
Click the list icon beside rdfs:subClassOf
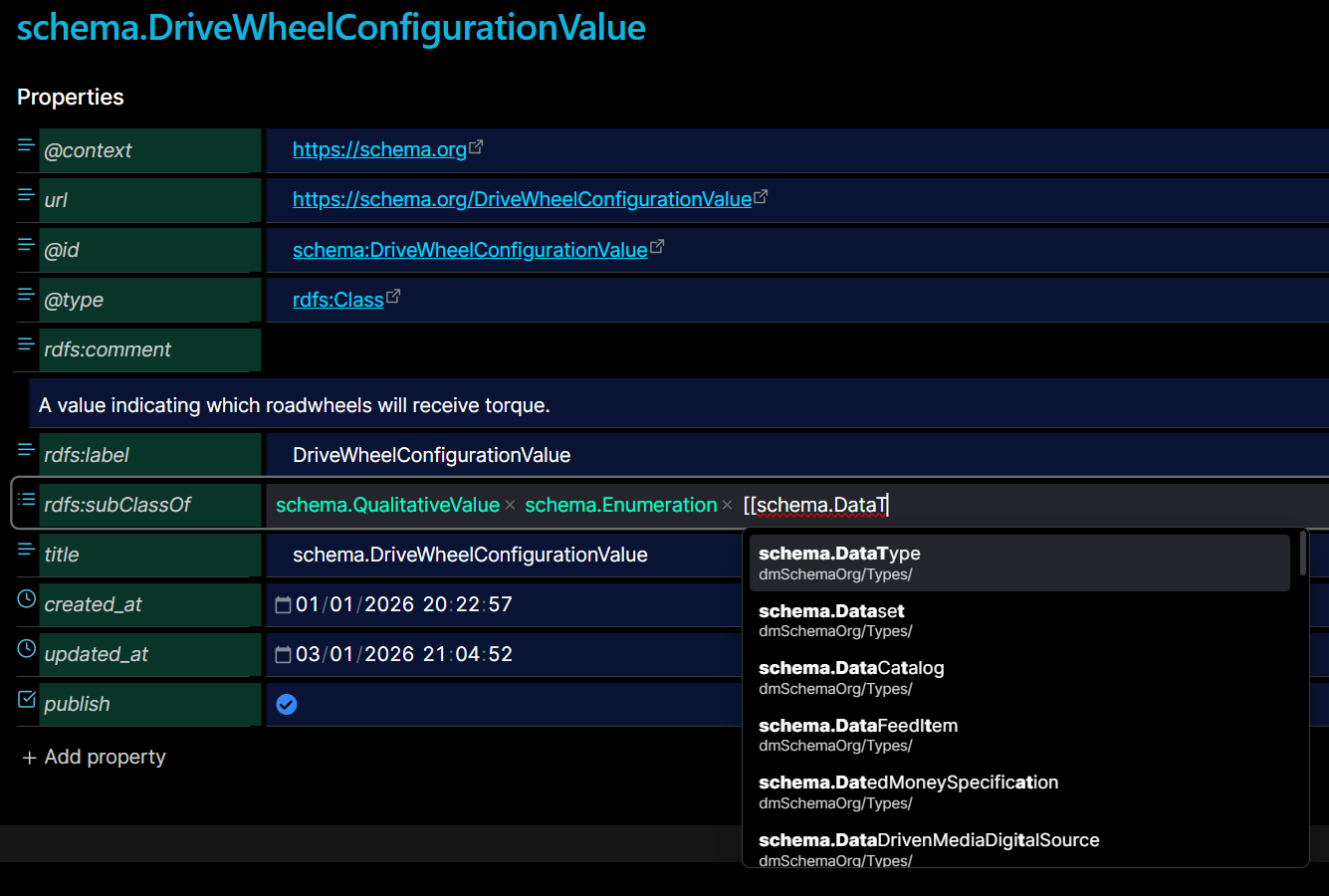coord(26,500)
